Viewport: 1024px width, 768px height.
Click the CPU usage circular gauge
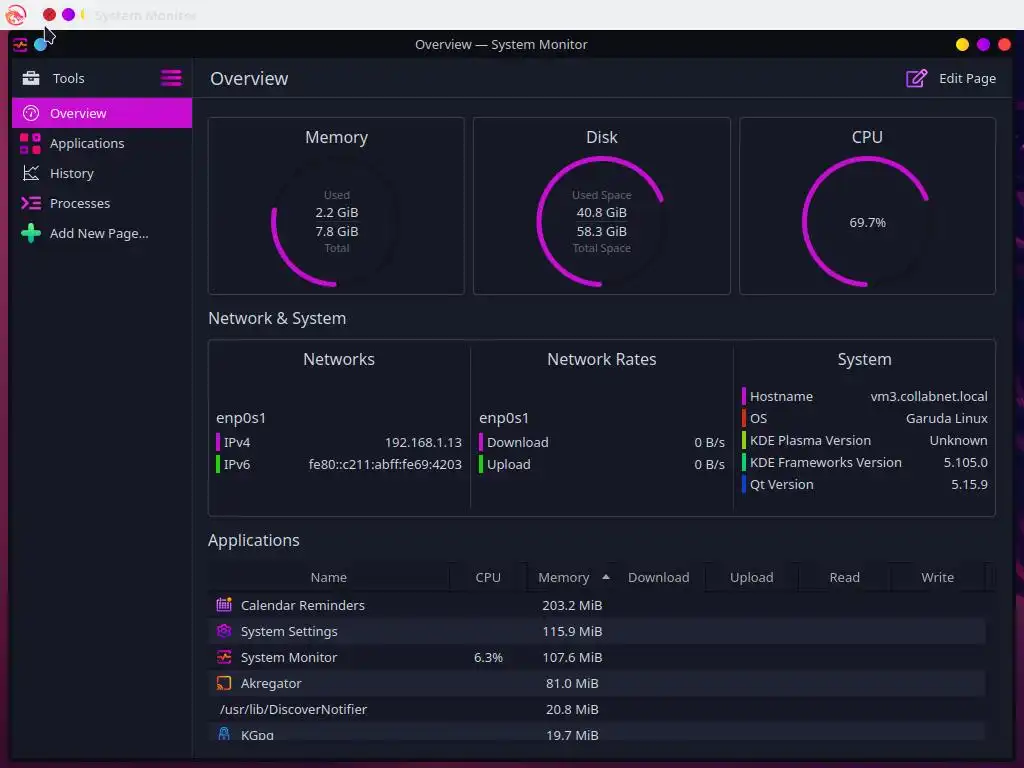867,222
